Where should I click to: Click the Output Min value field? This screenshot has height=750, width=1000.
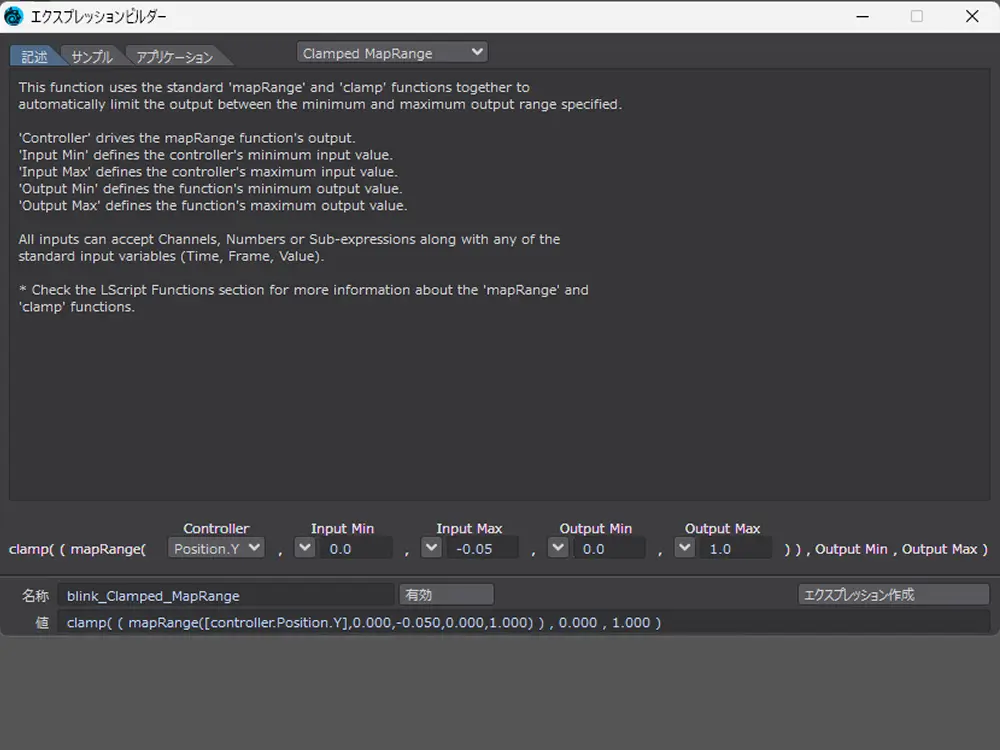tap(608, 548)
